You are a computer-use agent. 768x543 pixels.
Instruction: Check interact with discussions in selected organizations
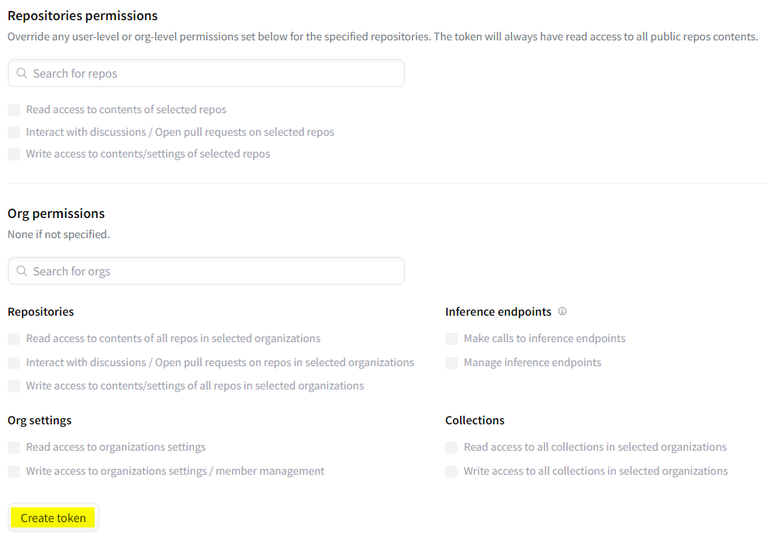(x=14, y=363)
